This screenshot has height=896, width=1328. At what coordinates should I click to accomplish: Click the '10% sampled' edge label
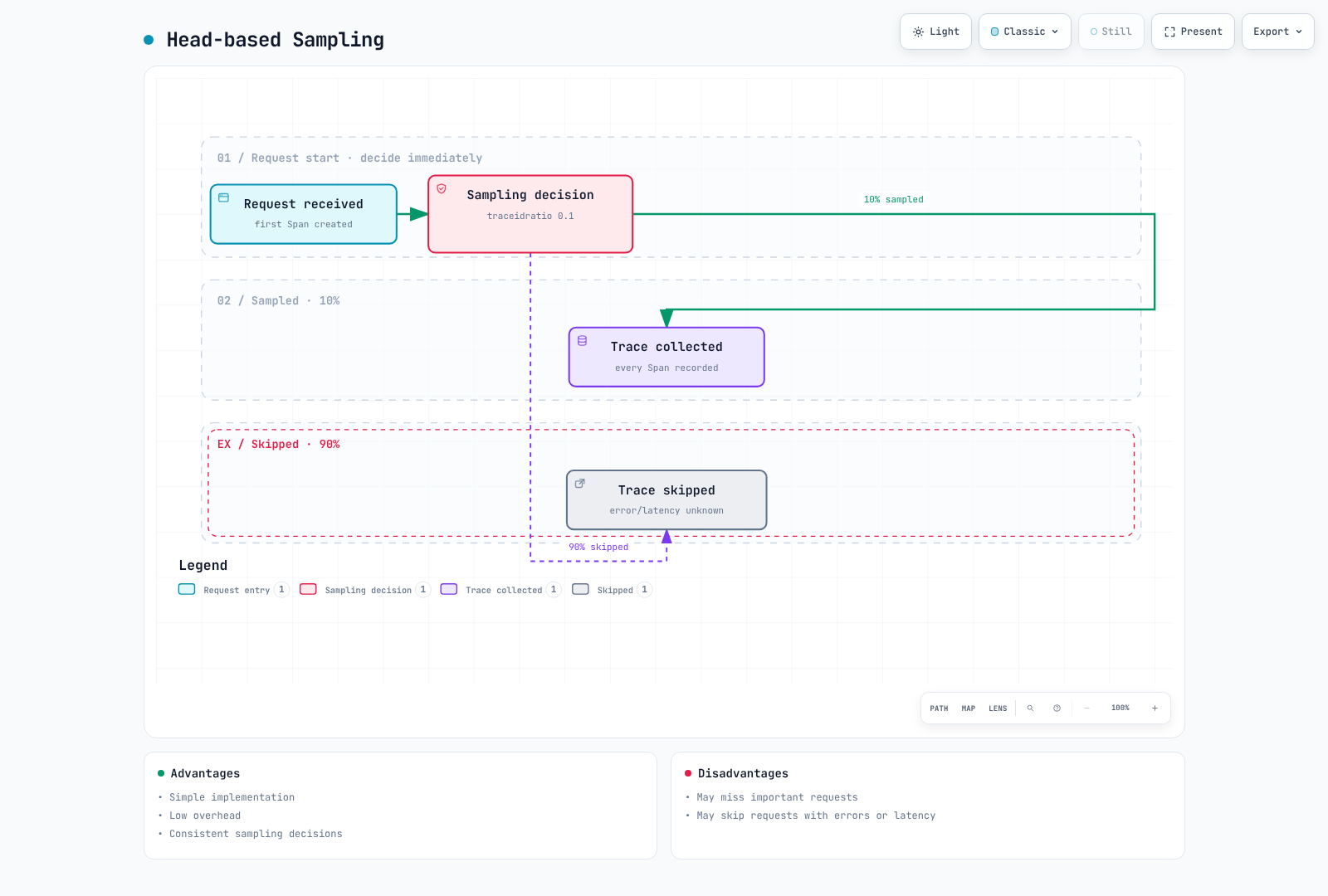893,200
